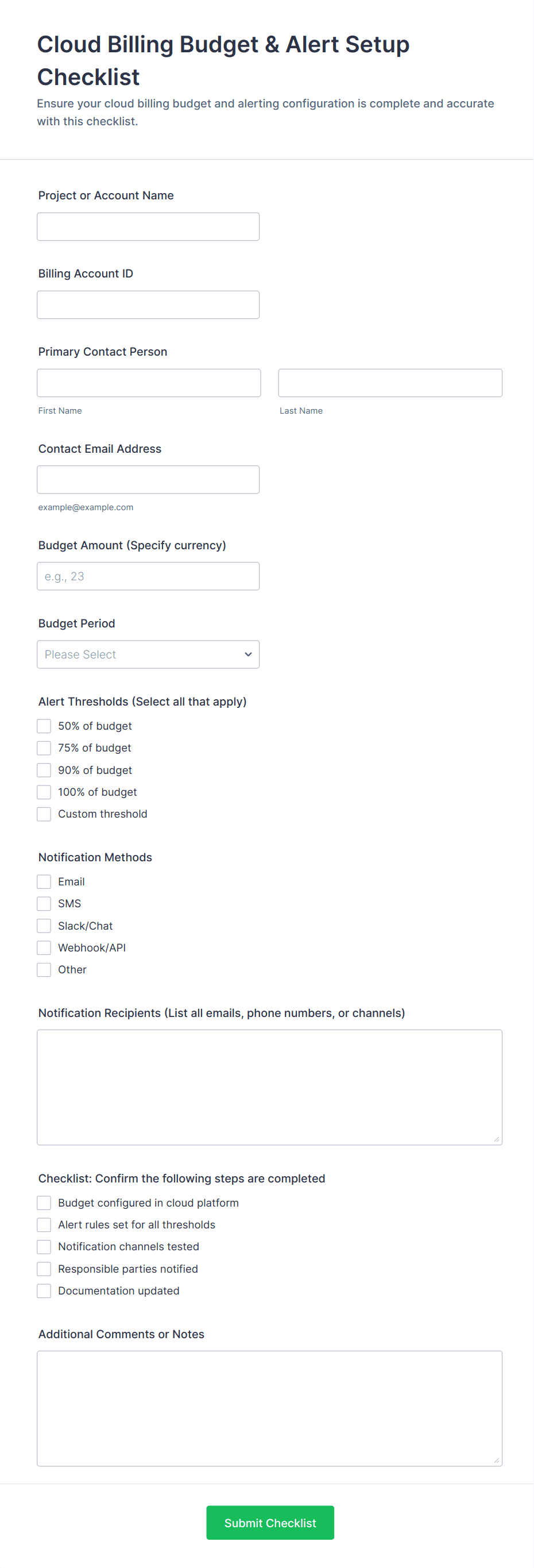
Task: Tick the Custom threshold checkbox
Action: 44,814
